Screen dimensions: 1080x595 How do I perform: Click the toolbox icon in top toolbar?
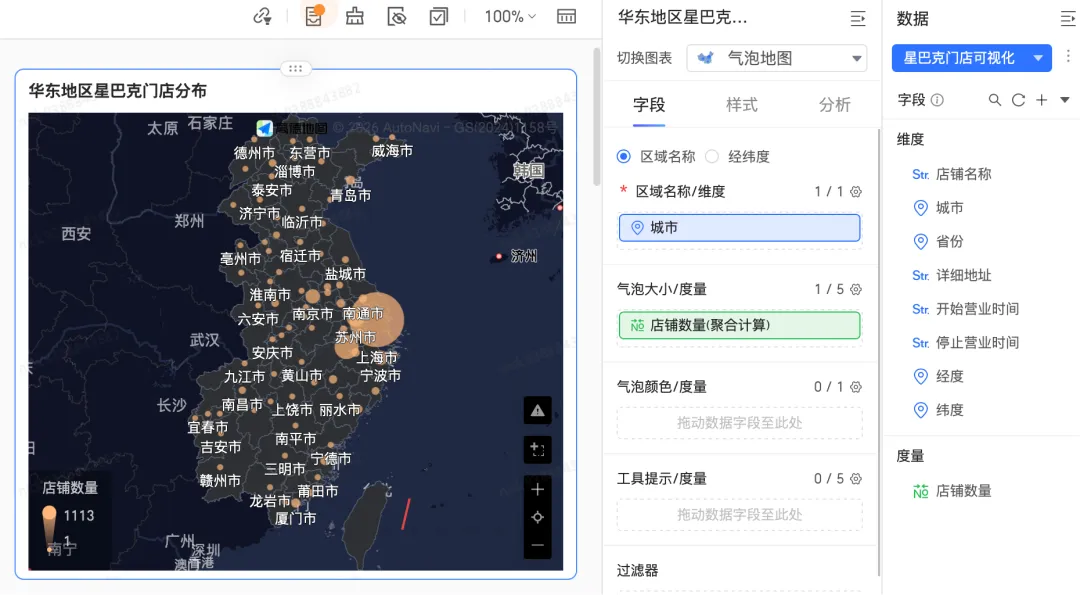(355, 16)
